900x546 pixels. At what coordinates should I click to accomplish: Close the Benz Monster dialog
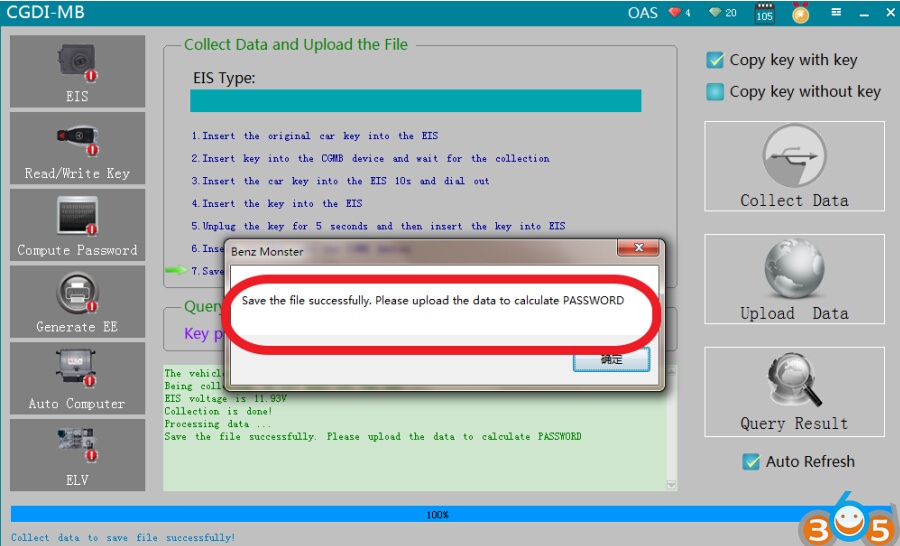coord(638,248)
